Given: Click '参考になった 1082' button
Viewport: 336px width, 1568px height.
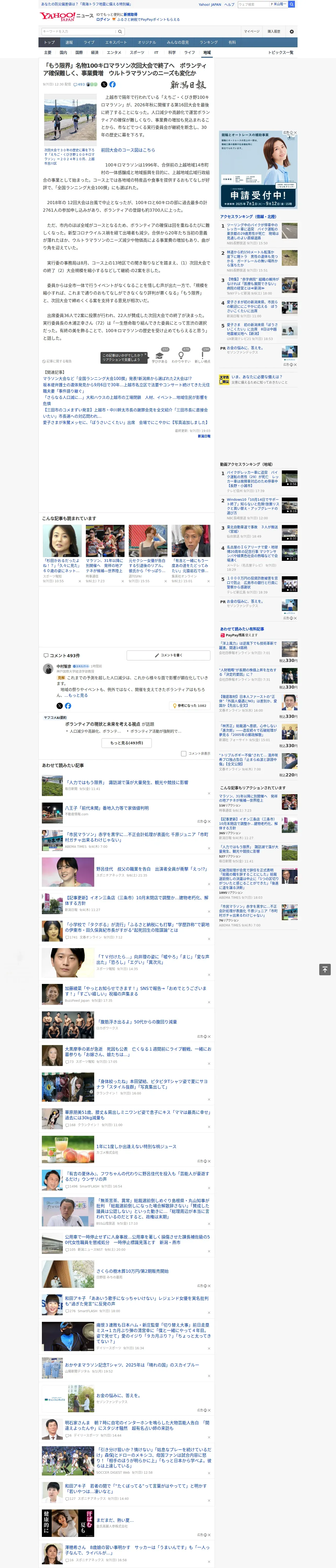Looking at the screenshot, I should click(190, 706).
